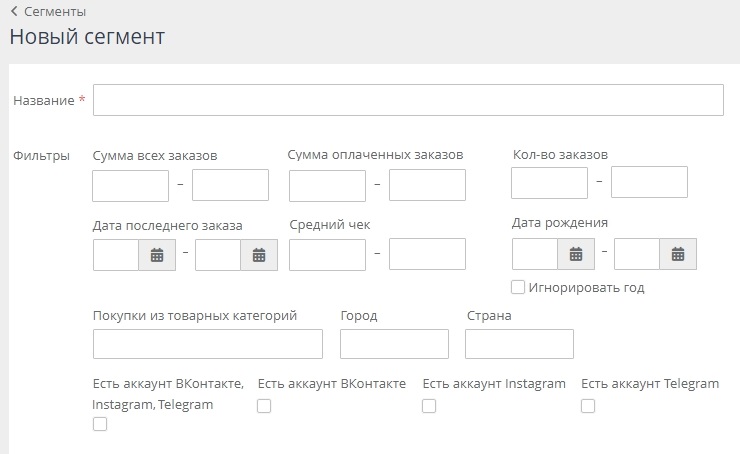
Task: Click the Сумма всех заказов maximum field
Action: point(230,185)
